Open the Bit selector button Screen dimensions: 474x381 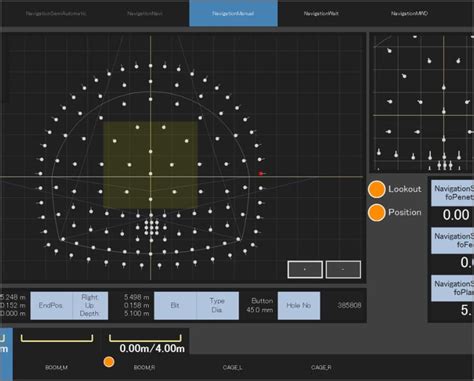click(x=175, y=306)
